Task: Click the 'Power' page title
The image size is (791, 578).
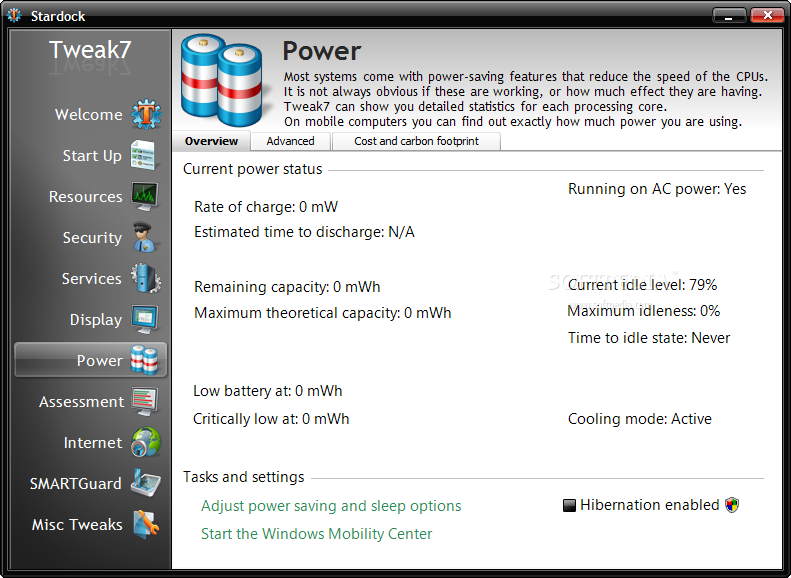Action: [321, 51]
